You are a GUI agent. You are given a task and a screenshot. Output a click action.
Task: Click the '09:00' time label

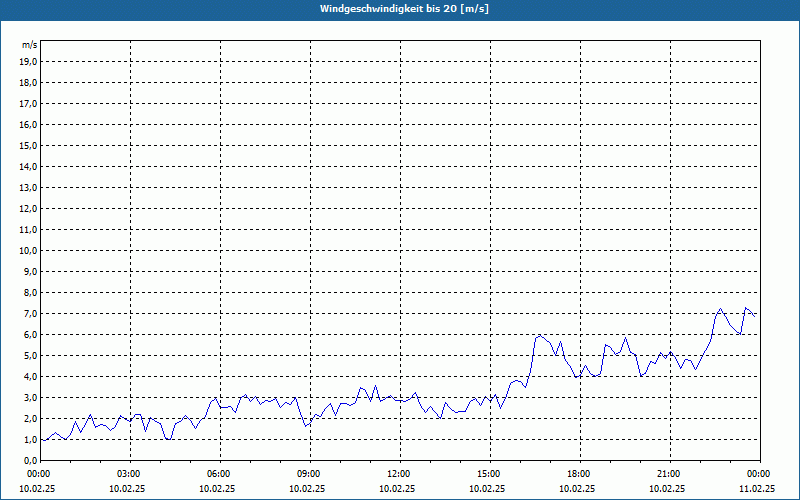(311, 474)
